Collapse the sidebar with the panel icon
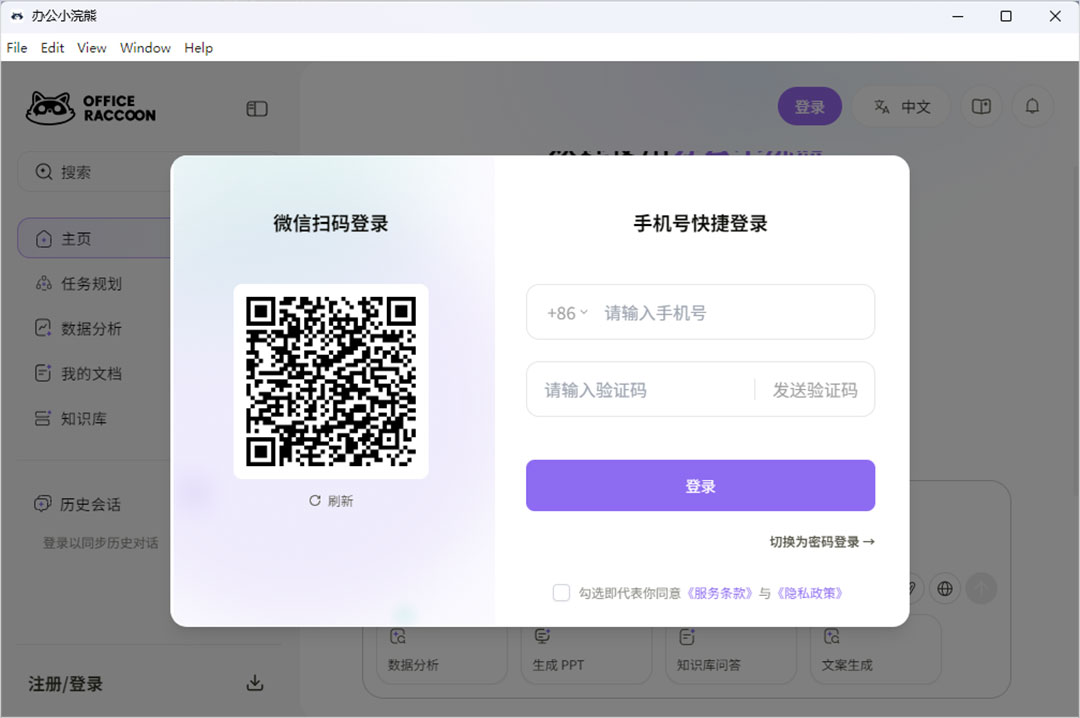The width and height of the screenshot is (1080, 718). coord(257,108)
